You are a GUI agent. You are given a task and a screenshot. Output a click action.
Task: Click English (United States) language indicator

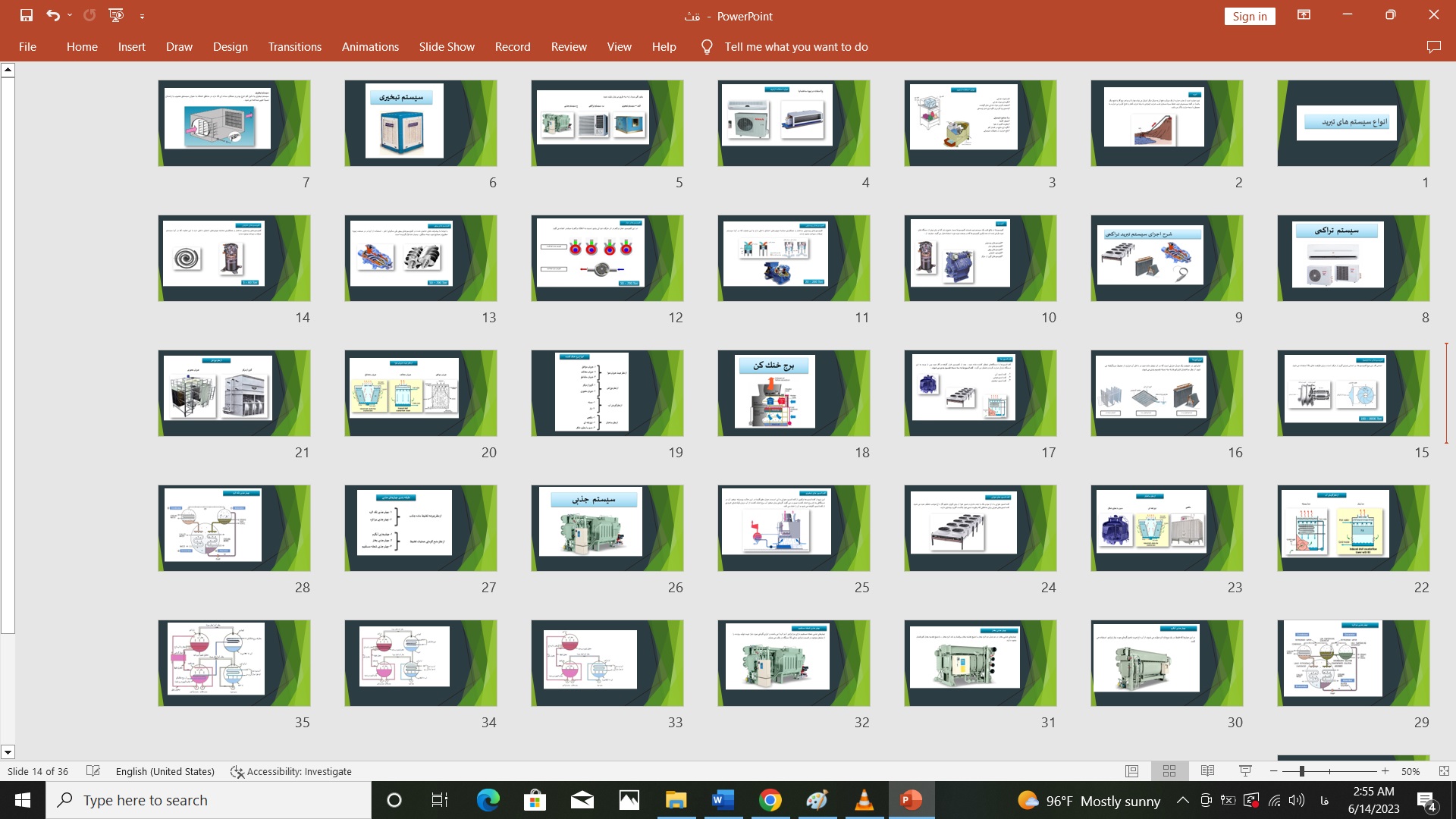165,771
